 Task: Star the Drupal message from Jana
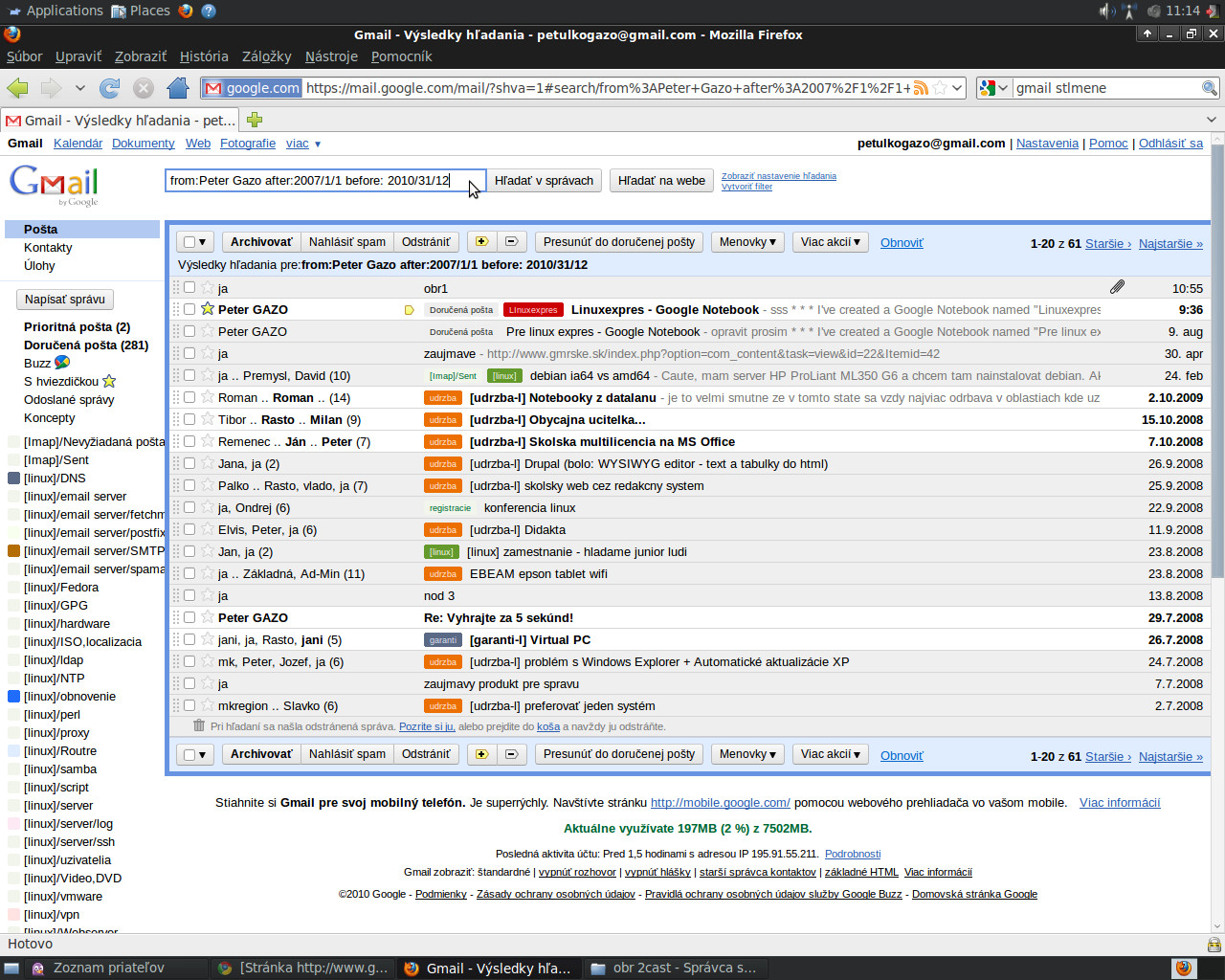point(208,463)
